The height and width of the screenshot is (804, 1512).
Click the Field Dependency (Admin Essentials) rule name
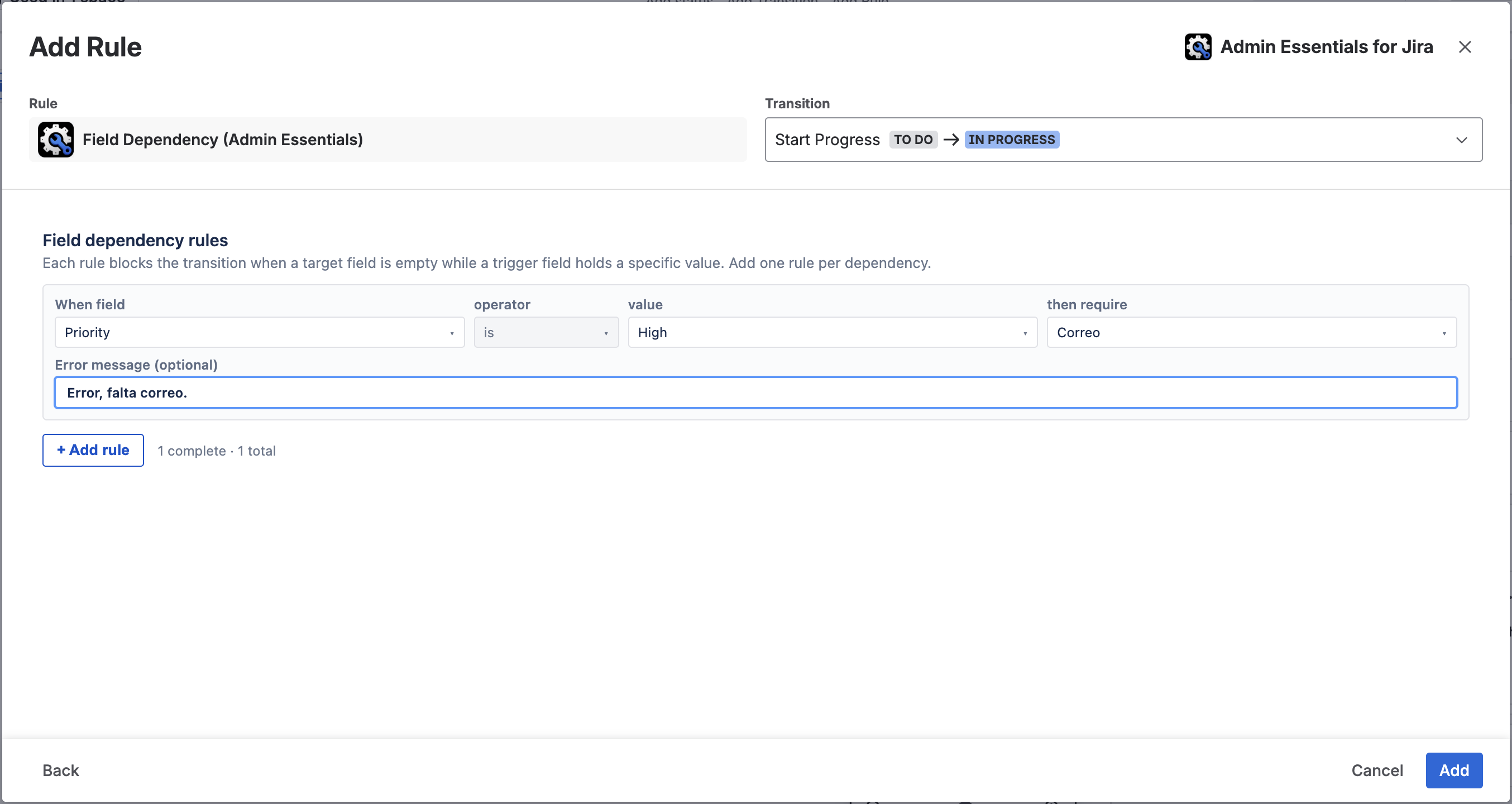tap(222, 140)
